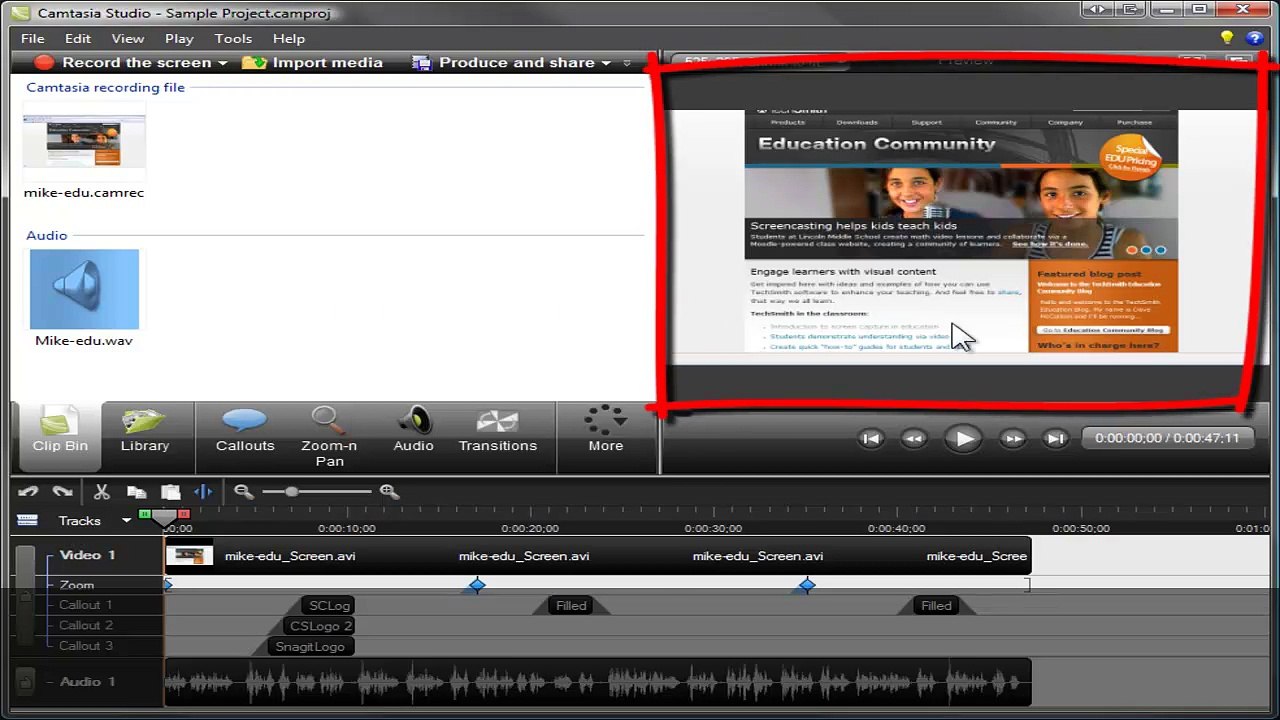Click the 0:00:00;00 / 0:00:47:11 time display
Image resolution: width=1280 pixels, height=720 pixels.
[x=1167, y=438]
